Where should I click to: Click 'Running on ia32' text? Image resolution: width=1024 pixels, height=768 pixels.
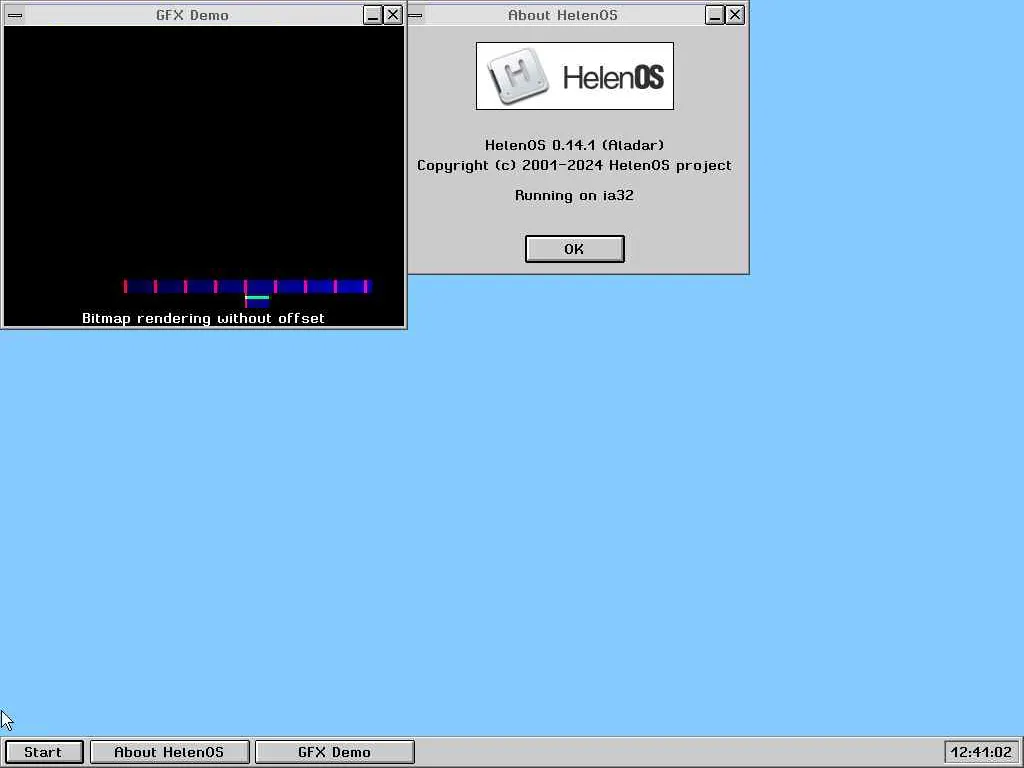[575, 195]
